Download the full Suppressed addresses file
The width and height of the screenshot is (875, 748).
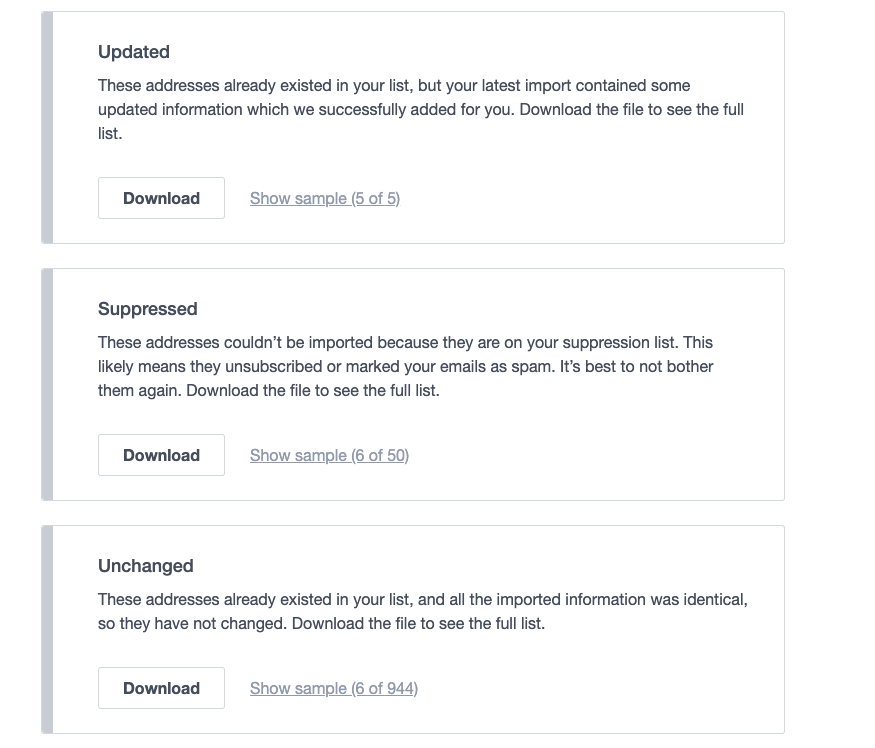coord(161,455)
